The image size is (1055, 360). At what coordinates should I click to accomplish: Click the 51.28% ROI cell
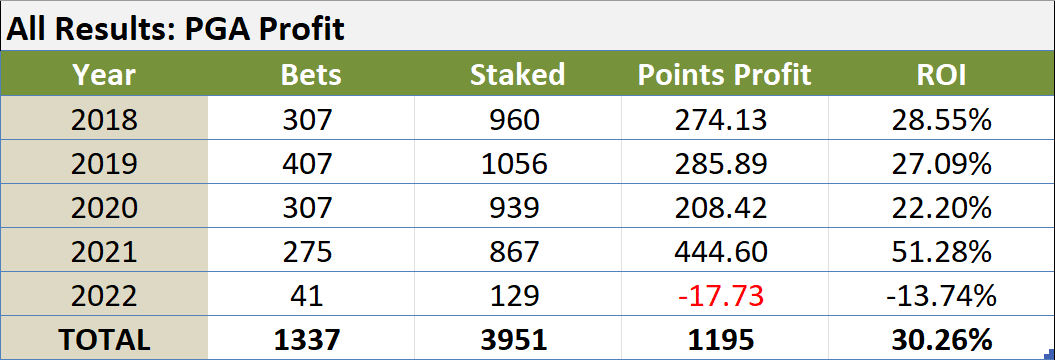pos(941,252)
